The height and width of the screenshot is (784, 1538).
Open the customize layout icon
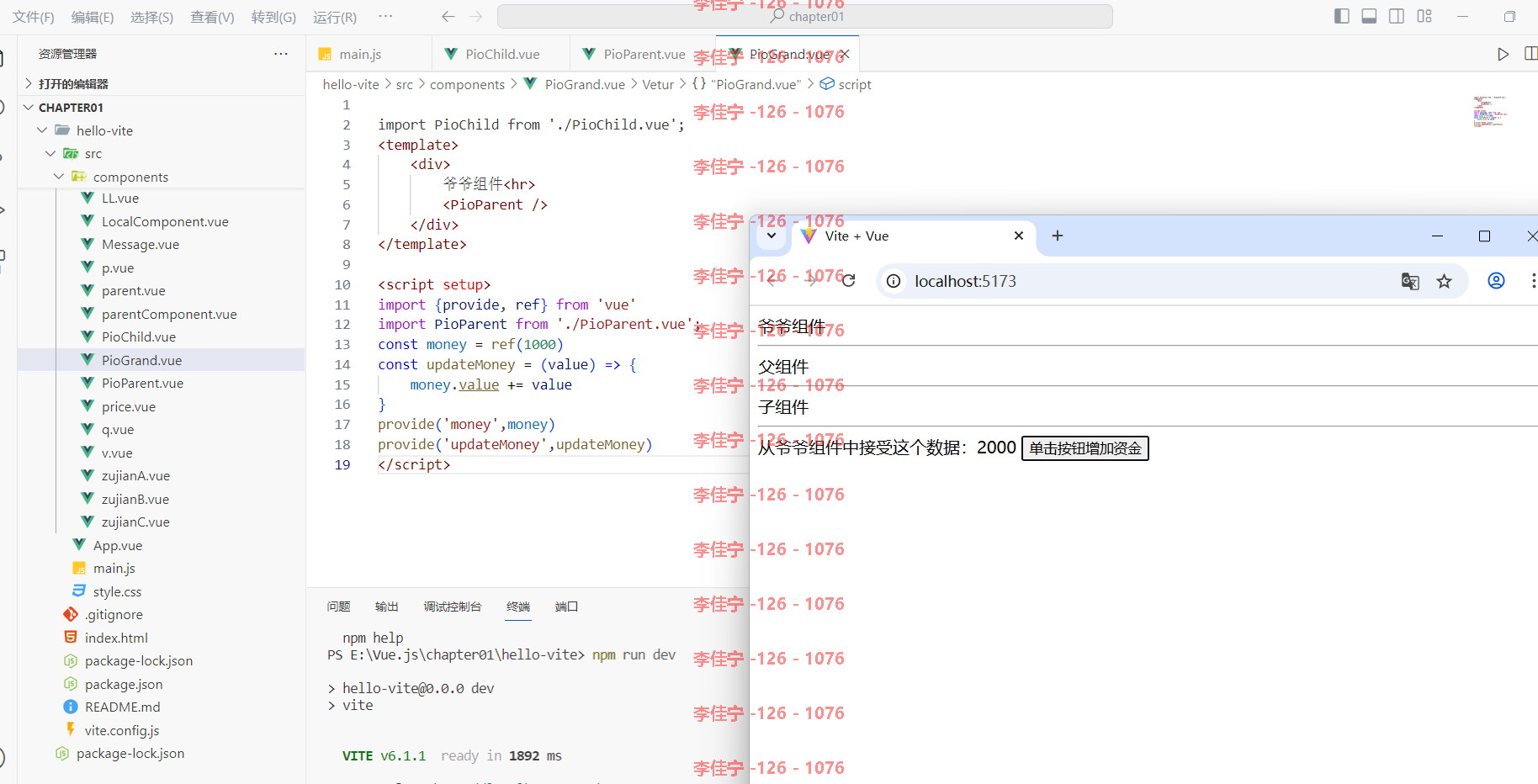tap(1424, 16)
